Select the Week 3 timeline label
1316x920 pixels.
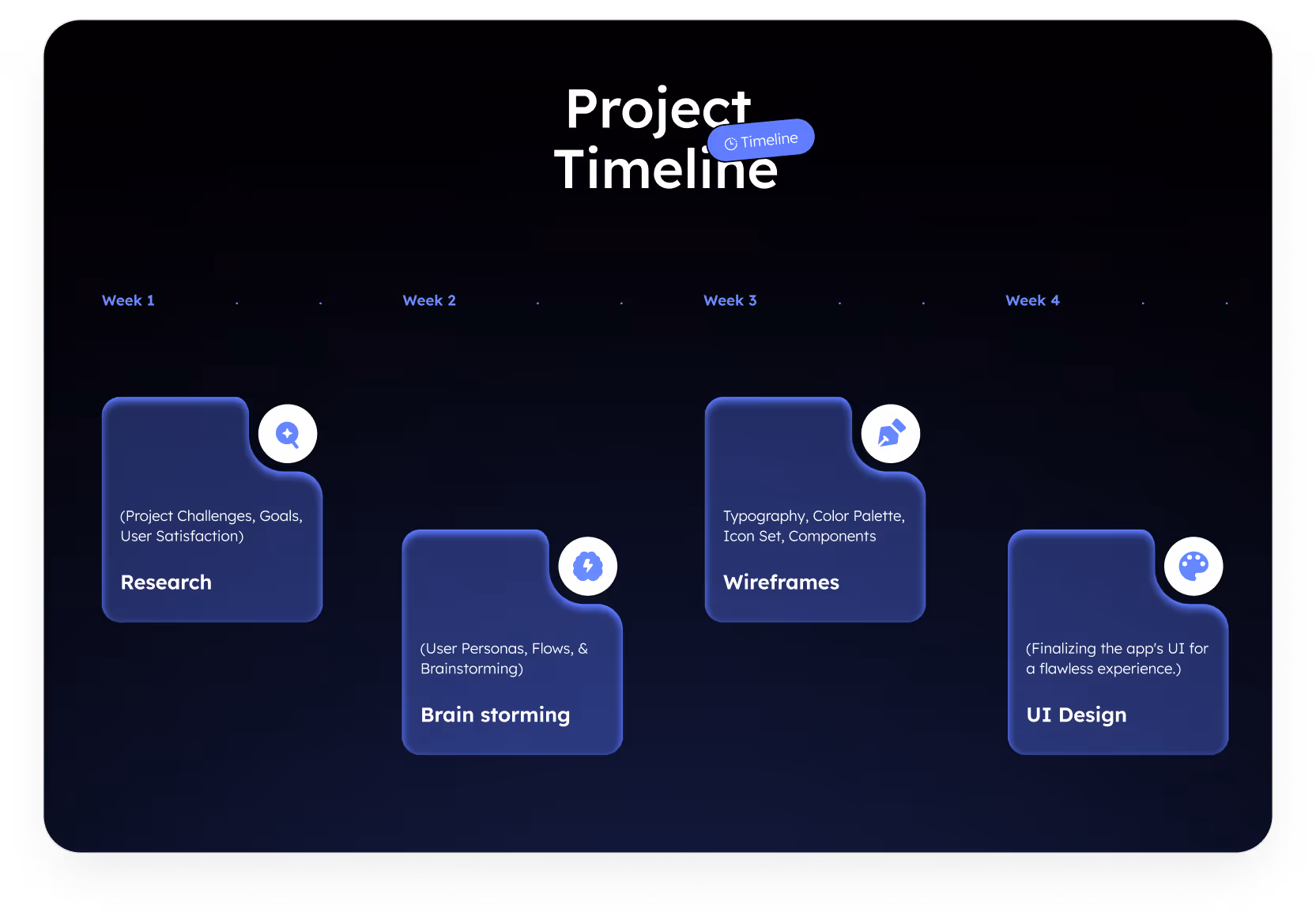click(x=730, y=300)
